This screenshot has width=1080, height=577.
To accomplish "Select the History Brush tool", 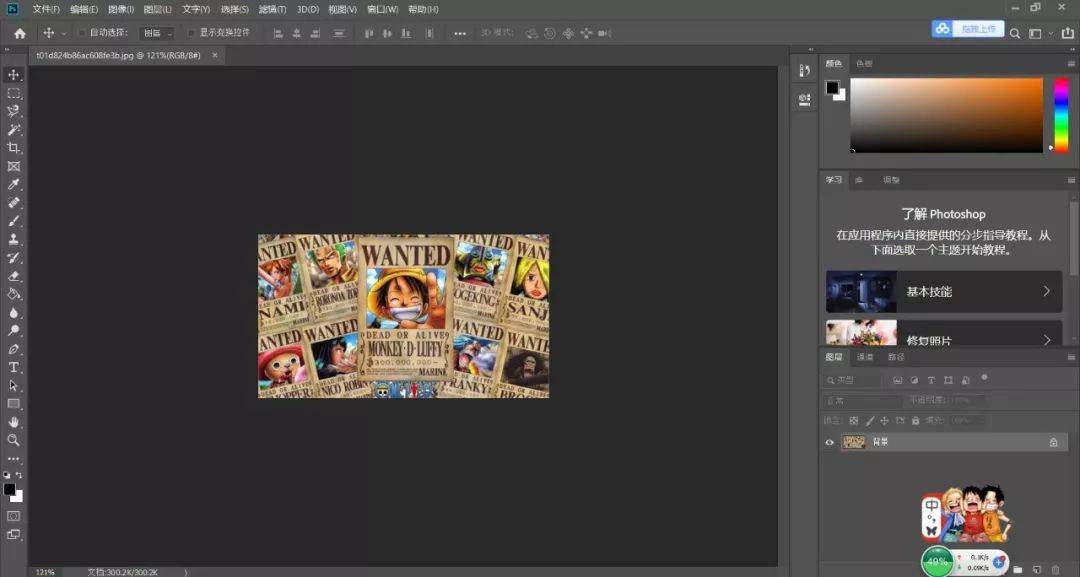I will coord(13,258).
